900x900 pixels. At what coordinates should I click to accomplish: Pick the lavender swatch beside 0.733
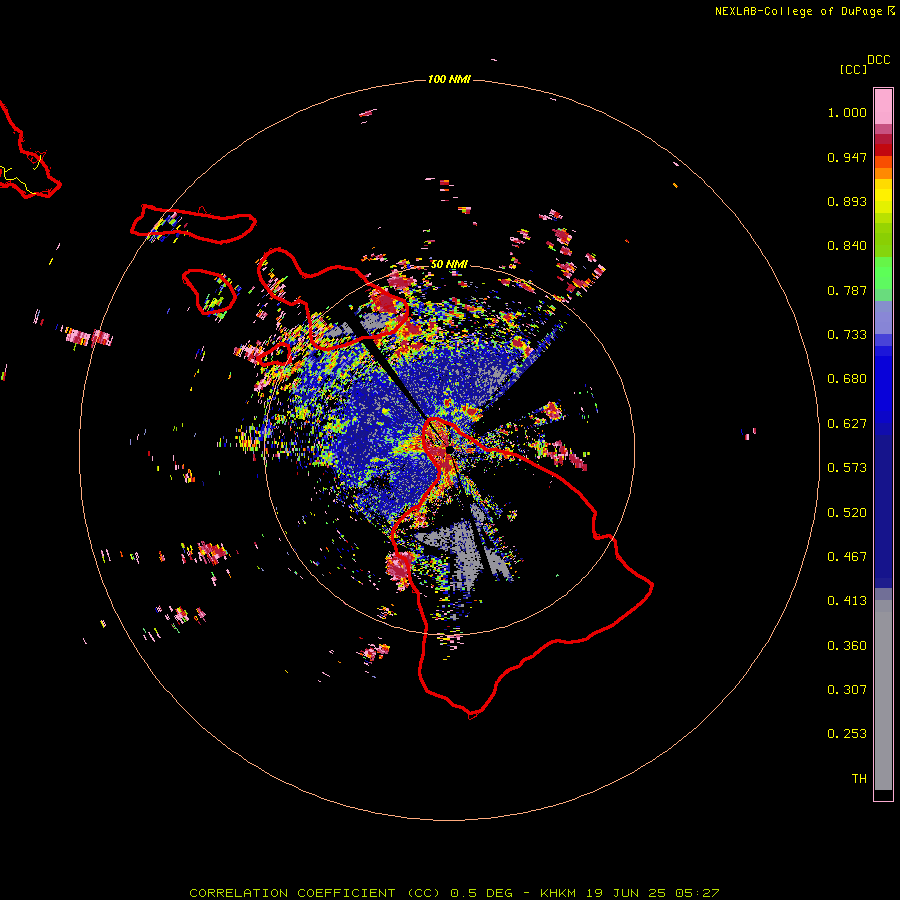(883, 318)
